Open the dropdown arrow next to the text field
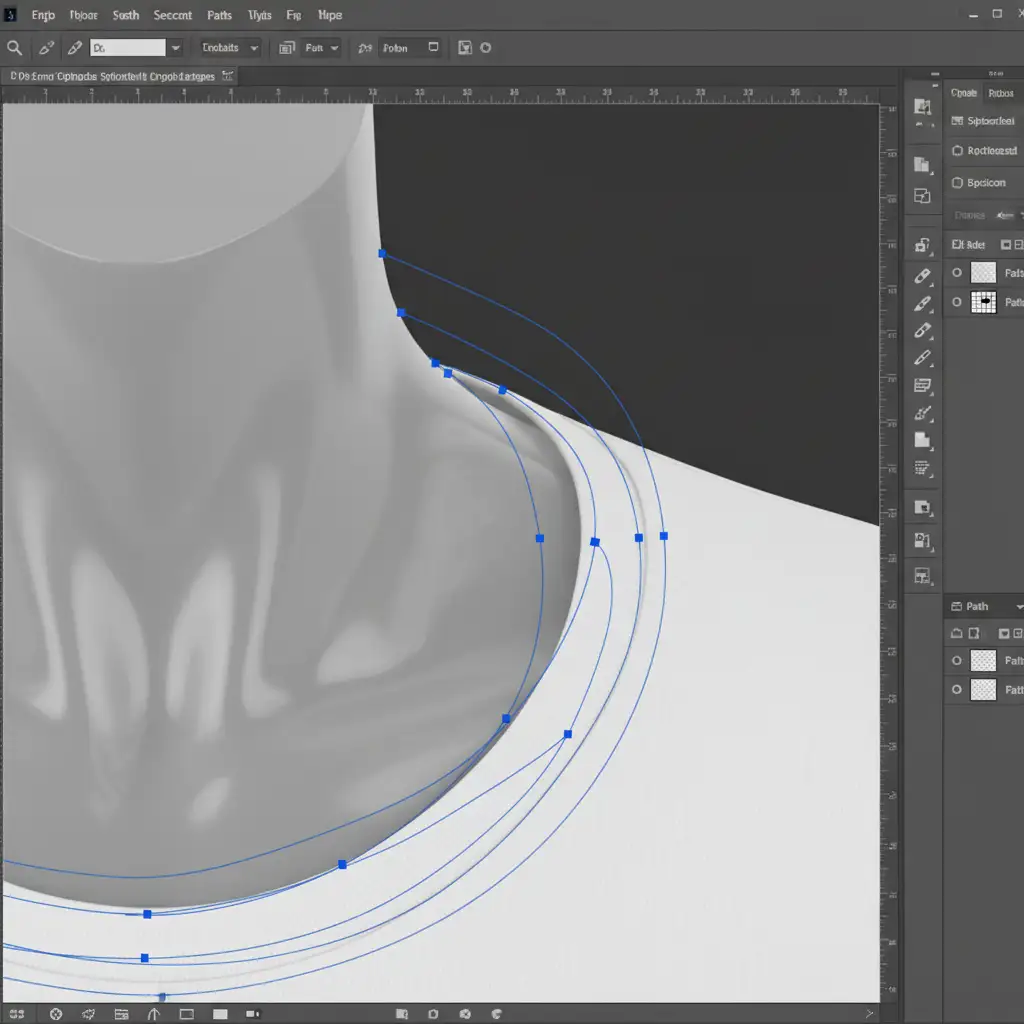Image resolution: width=1024 pixels, height=1024 pixels. point(176,47)
